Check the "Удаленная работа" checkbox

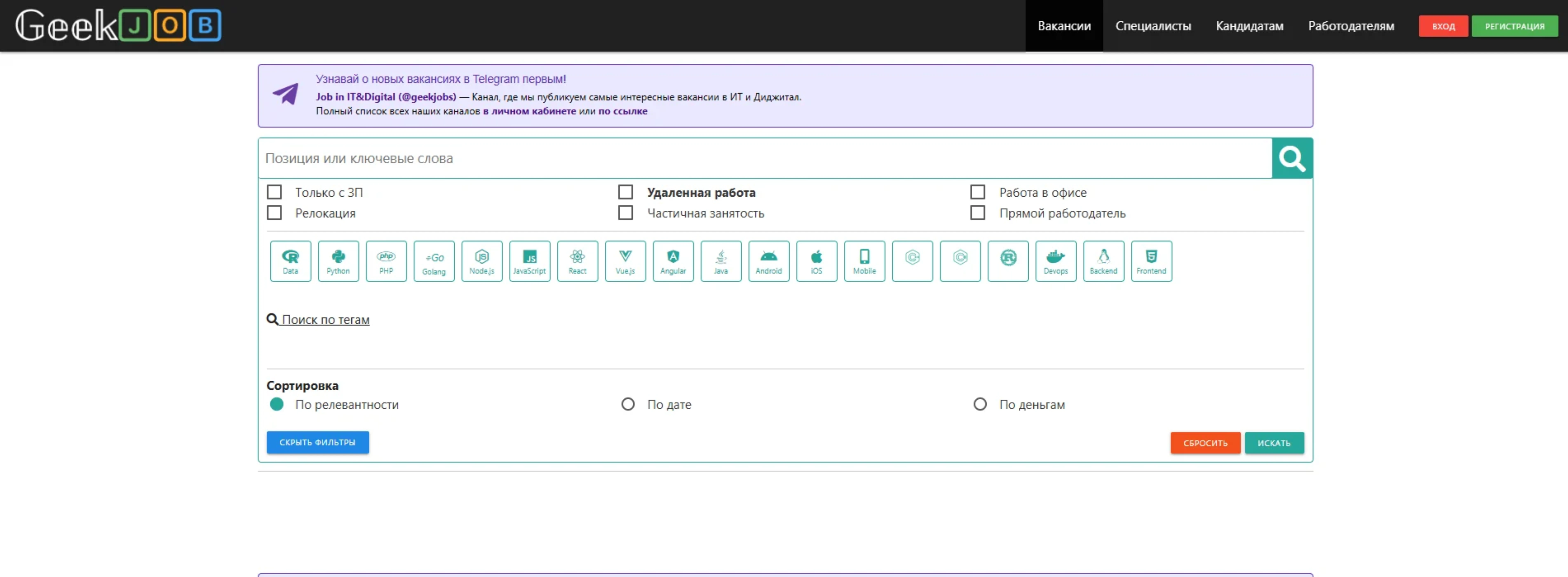(626, 192)
